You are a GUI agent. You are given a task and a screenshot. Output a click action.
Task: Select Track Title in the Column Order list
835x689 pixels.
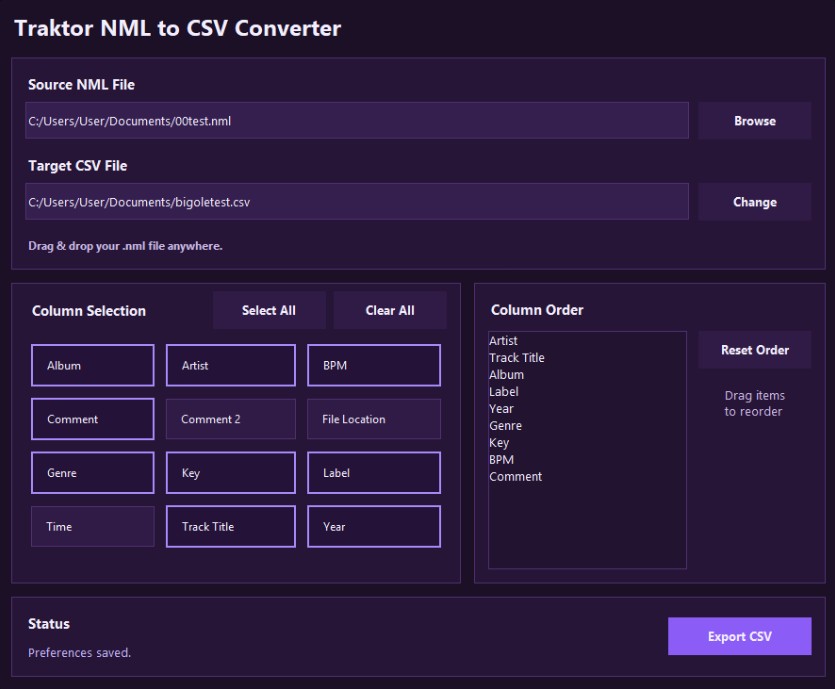click(x=587, y=358)
